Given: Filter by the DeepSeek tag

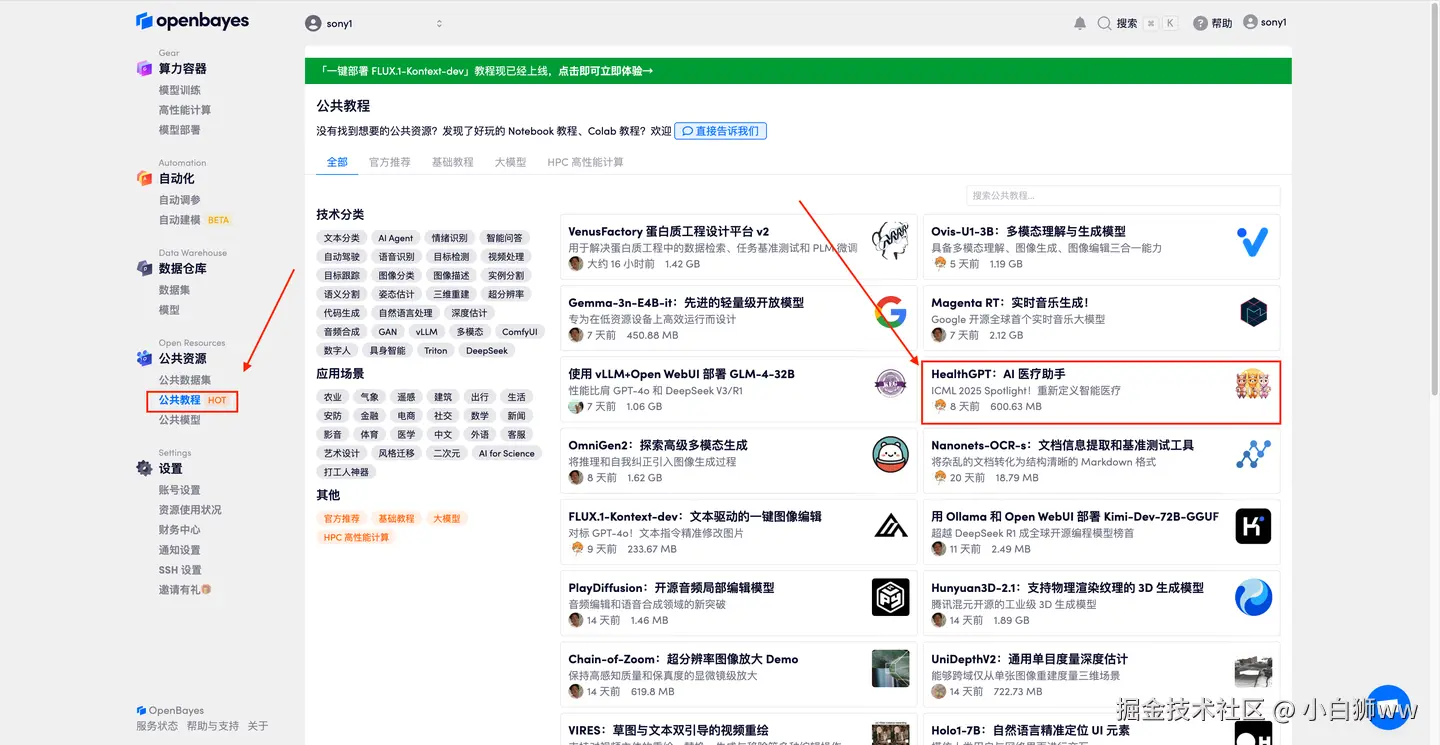Looking at the screenshot, I should coord(487,351).
